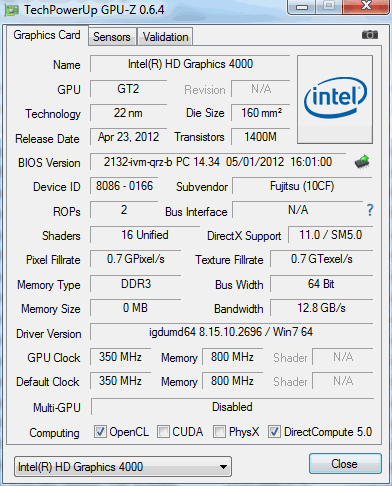The image size is (392, 486).
Task: Click the camera screenshot icon
Action: coord(370,34)
